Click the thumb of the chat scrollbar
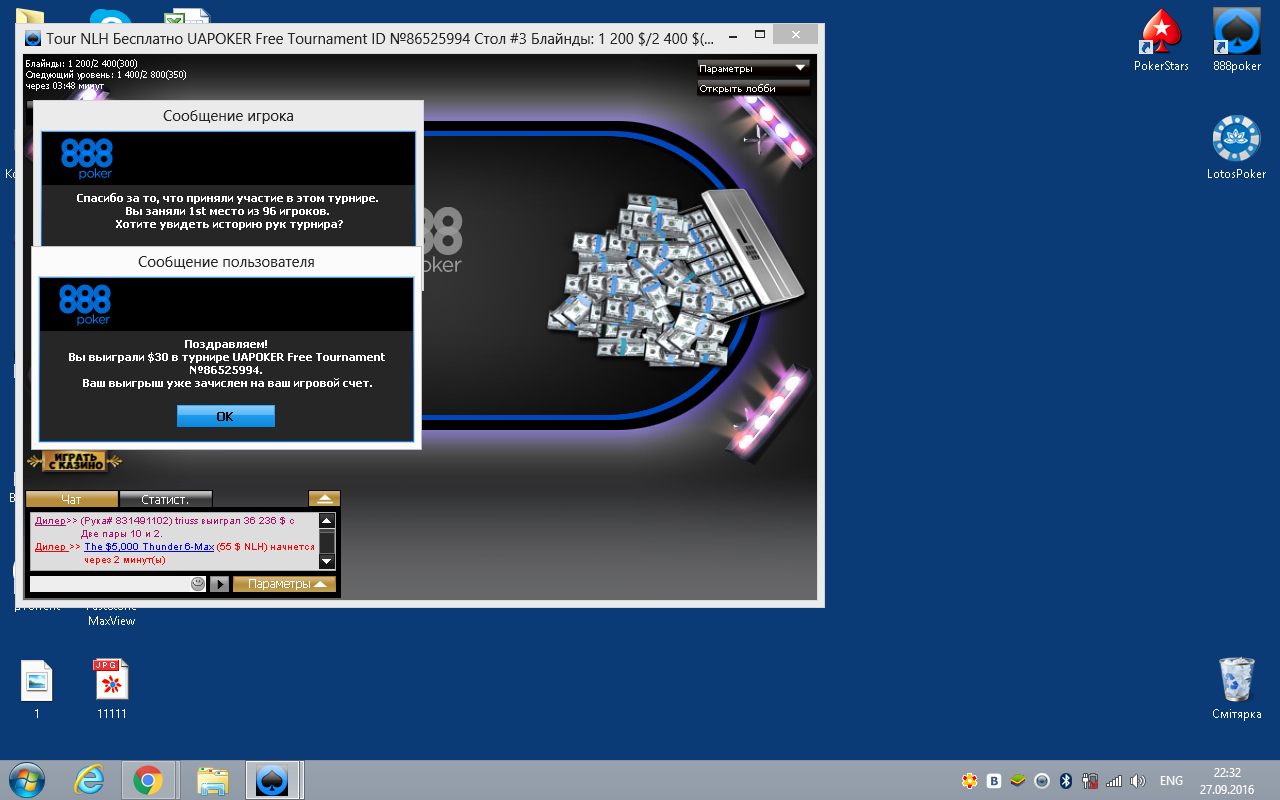 pyautogui.click(x=327, y=541)
